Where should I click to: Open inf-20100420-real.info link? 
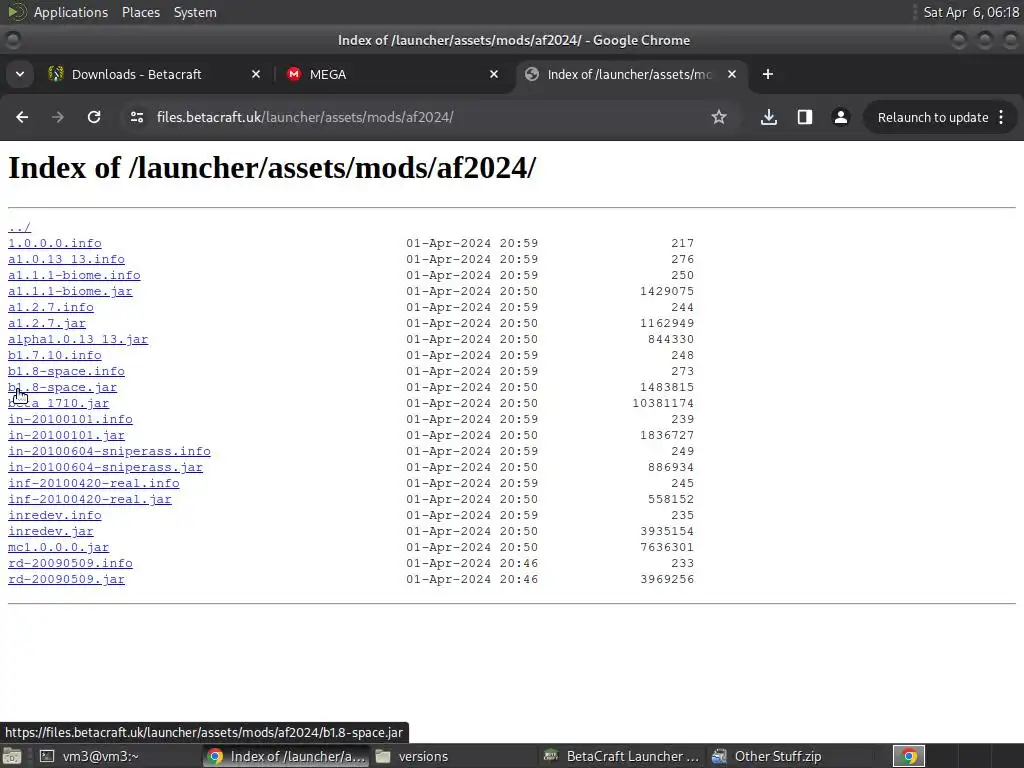click(93, 483)
